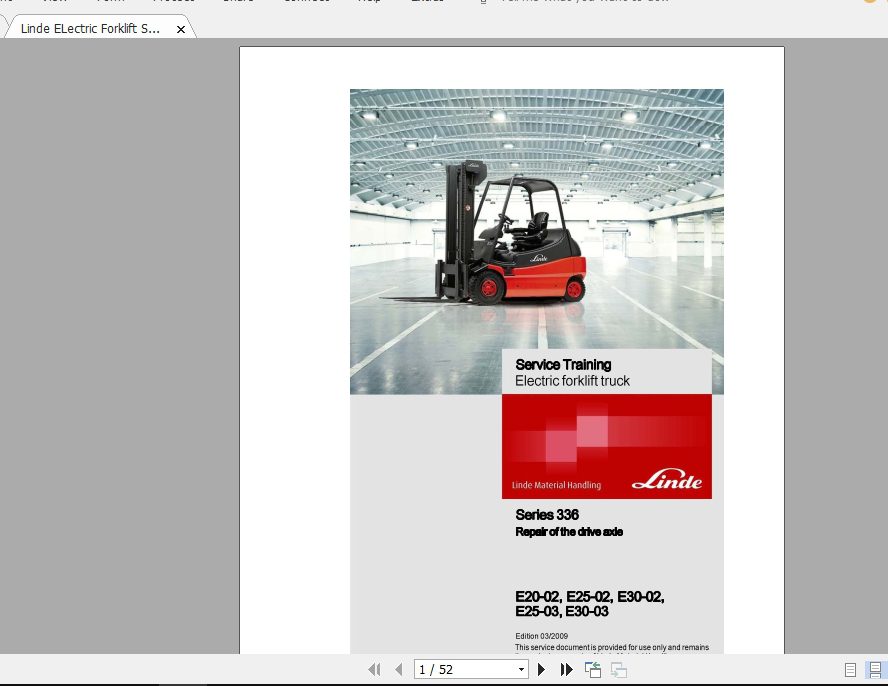Viewport: 888px width, 686px height.
Task: Go to the next page
Action: pos(541,670)
